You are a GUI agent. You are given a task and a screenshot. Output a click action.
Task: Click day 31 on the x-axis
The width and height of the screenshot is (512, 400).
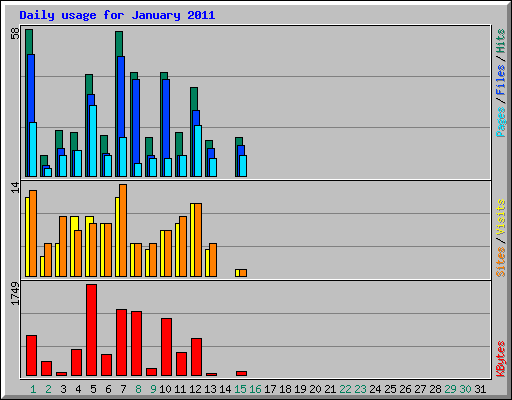480,389
